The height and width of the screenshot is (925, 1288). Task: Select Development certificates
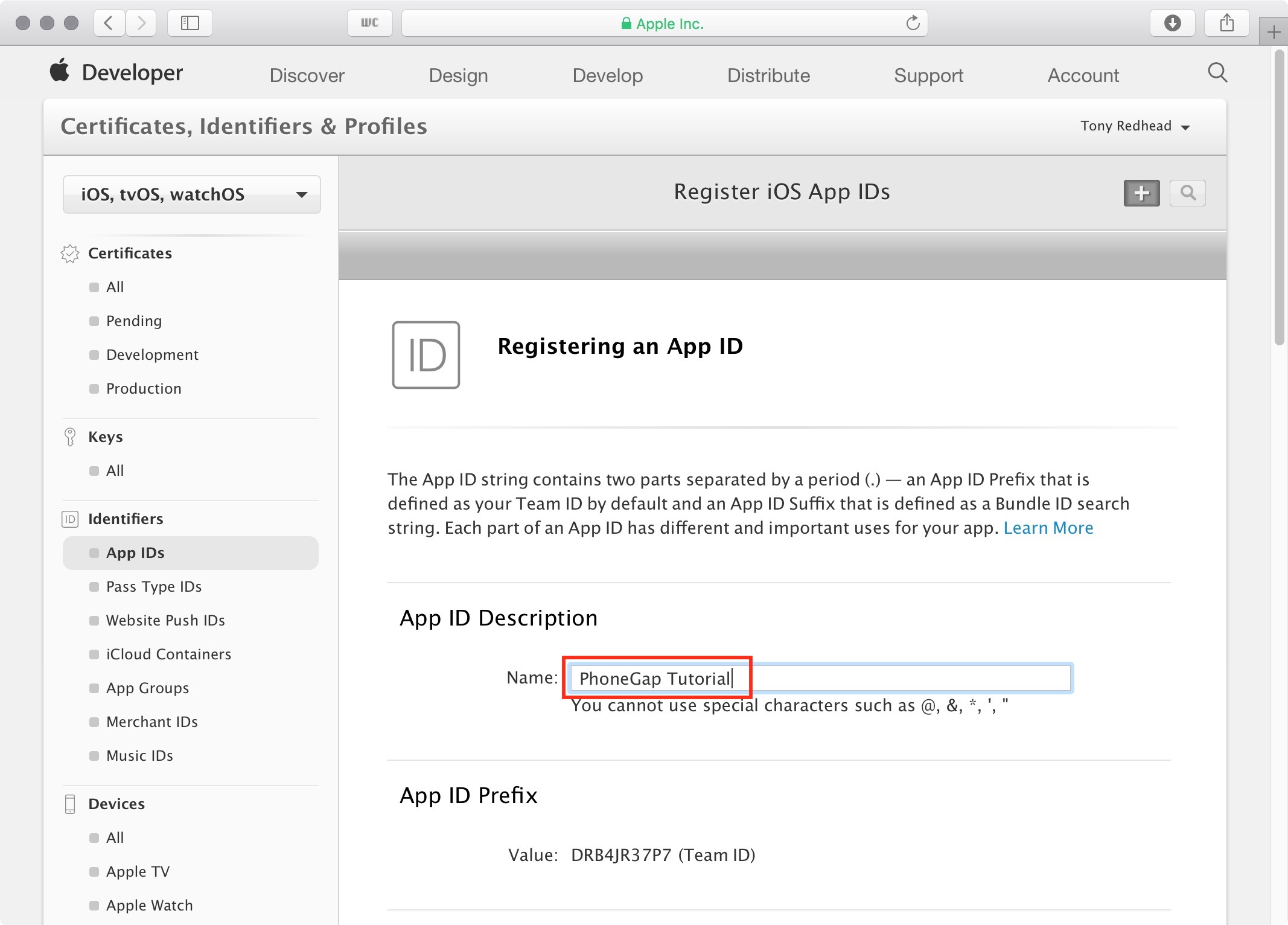152,355
